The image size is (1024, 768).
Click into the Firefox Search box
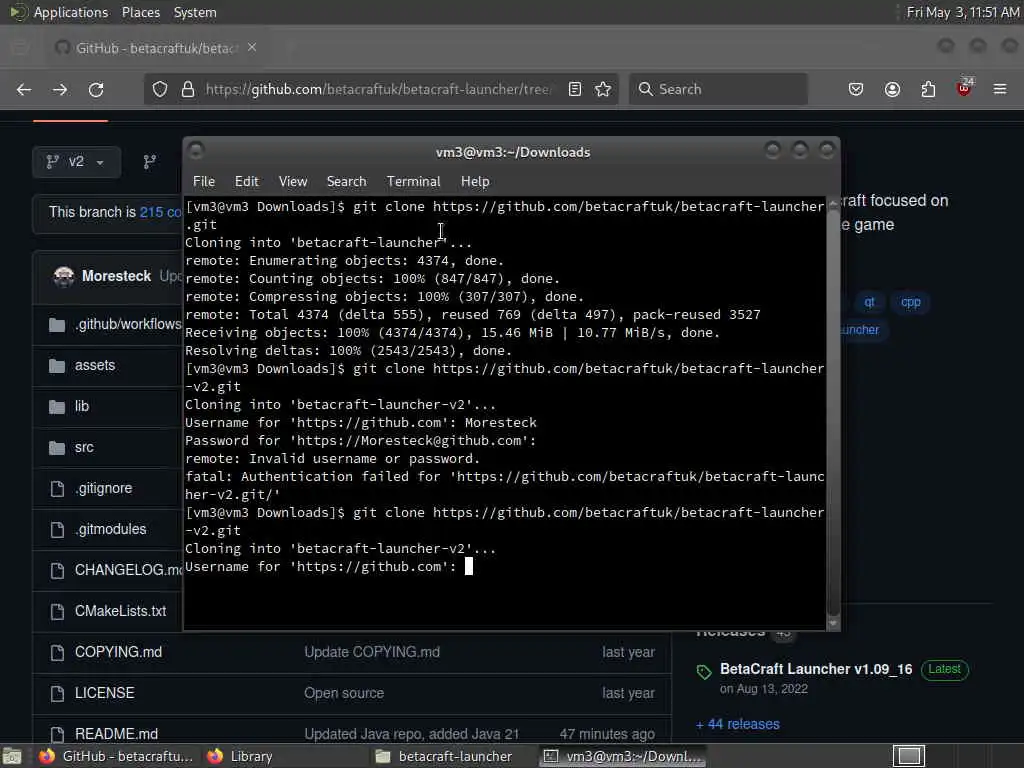click(x=718, y=89)
